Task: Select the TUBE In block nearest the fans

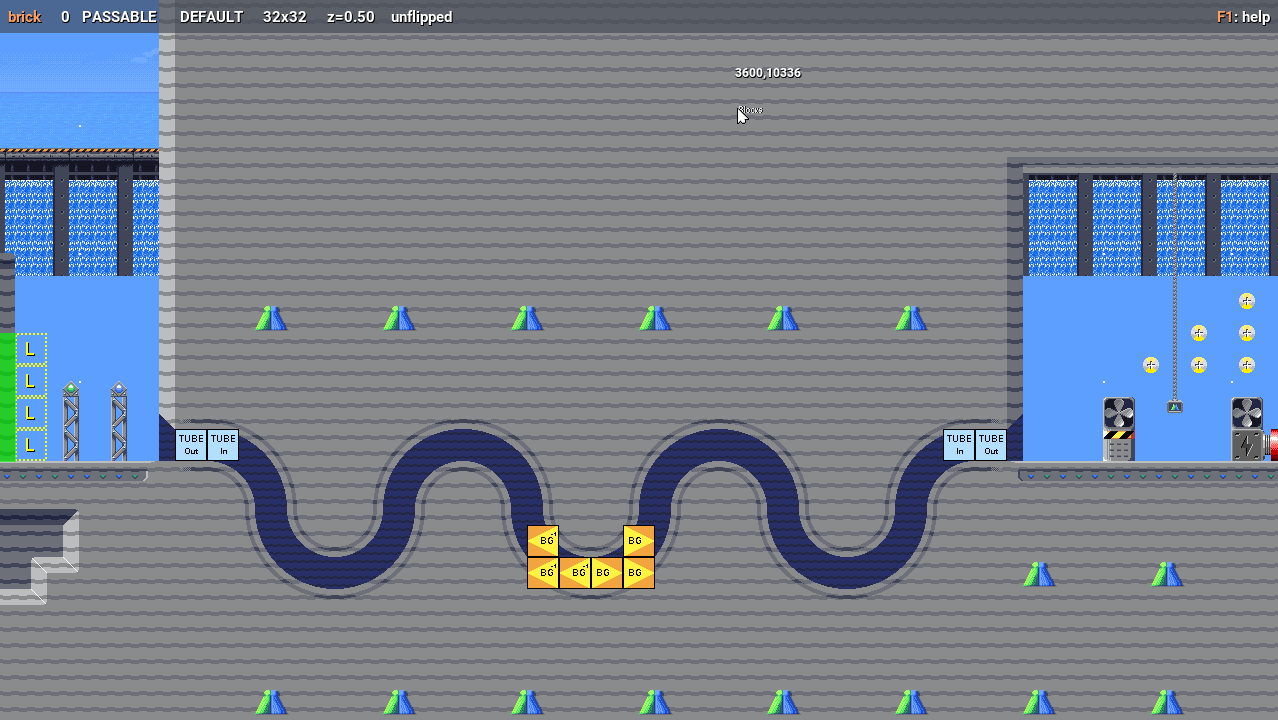Action: (959, 445)
